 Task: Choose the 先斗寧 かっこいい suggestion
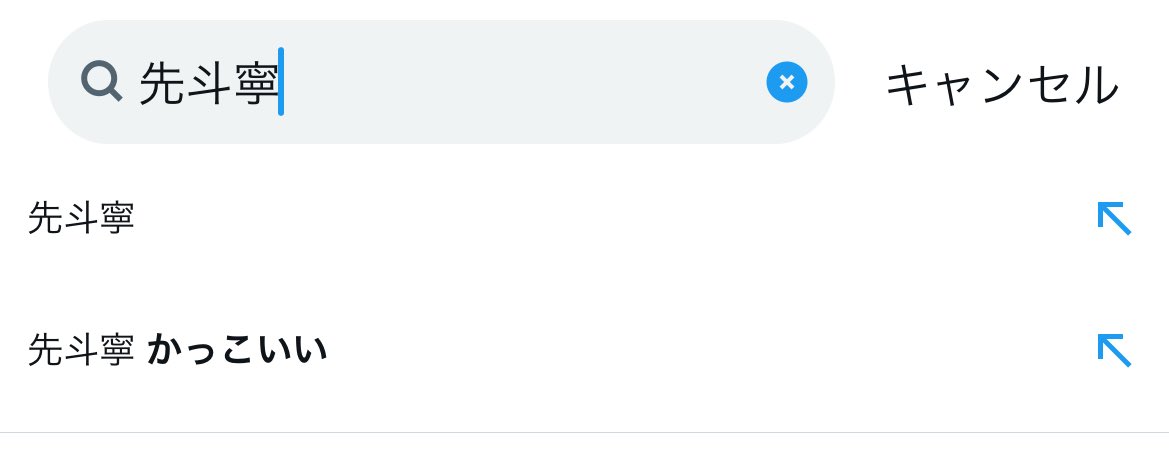tap(584, 350)
